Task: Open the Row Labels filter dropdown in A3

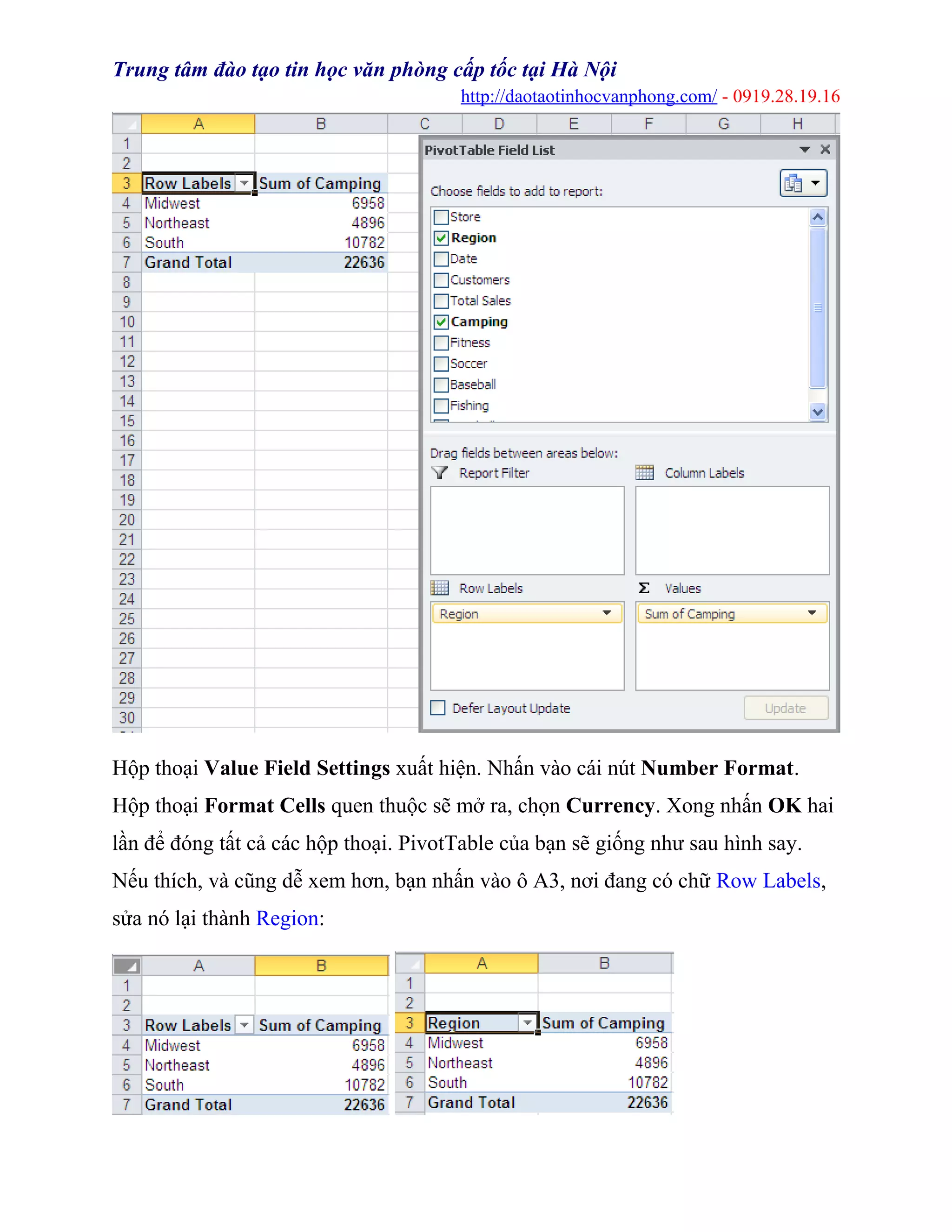Action: coord(244,183)
